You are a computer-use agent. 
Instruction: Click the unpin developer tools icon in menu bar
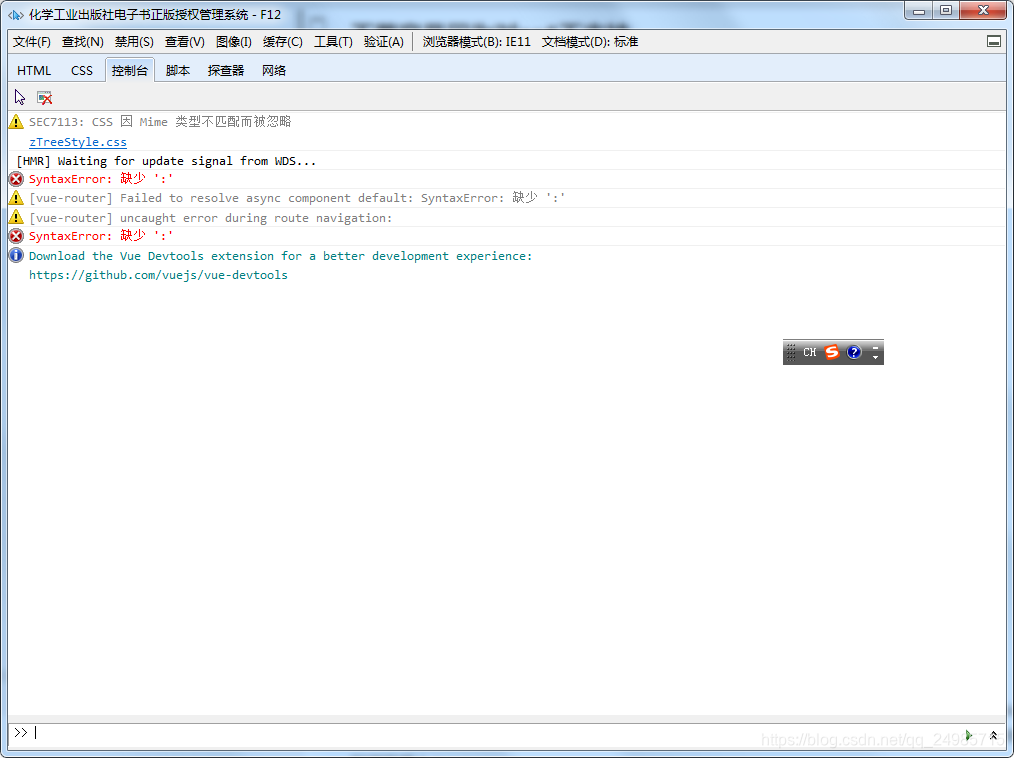click(993, 42)
